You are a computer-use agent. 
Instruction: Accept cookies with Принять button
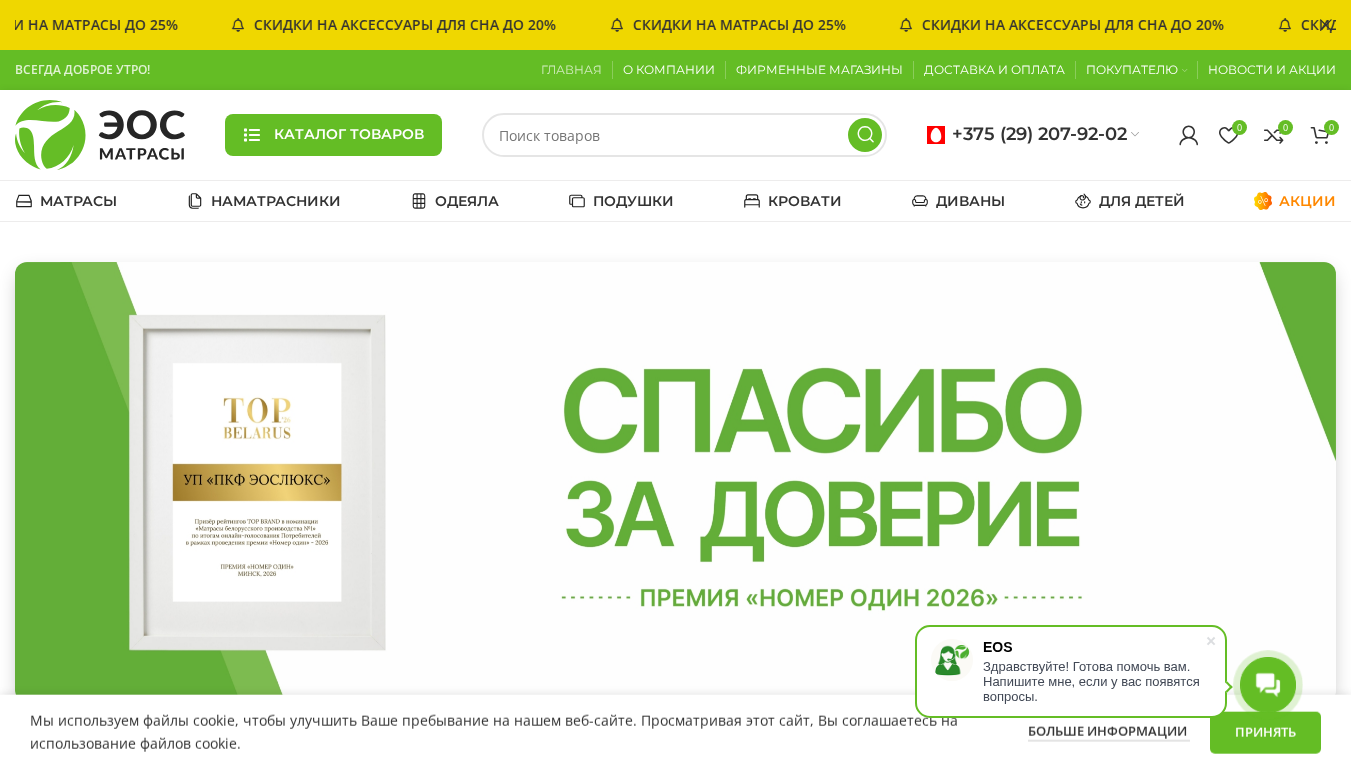coord(1265,733)
